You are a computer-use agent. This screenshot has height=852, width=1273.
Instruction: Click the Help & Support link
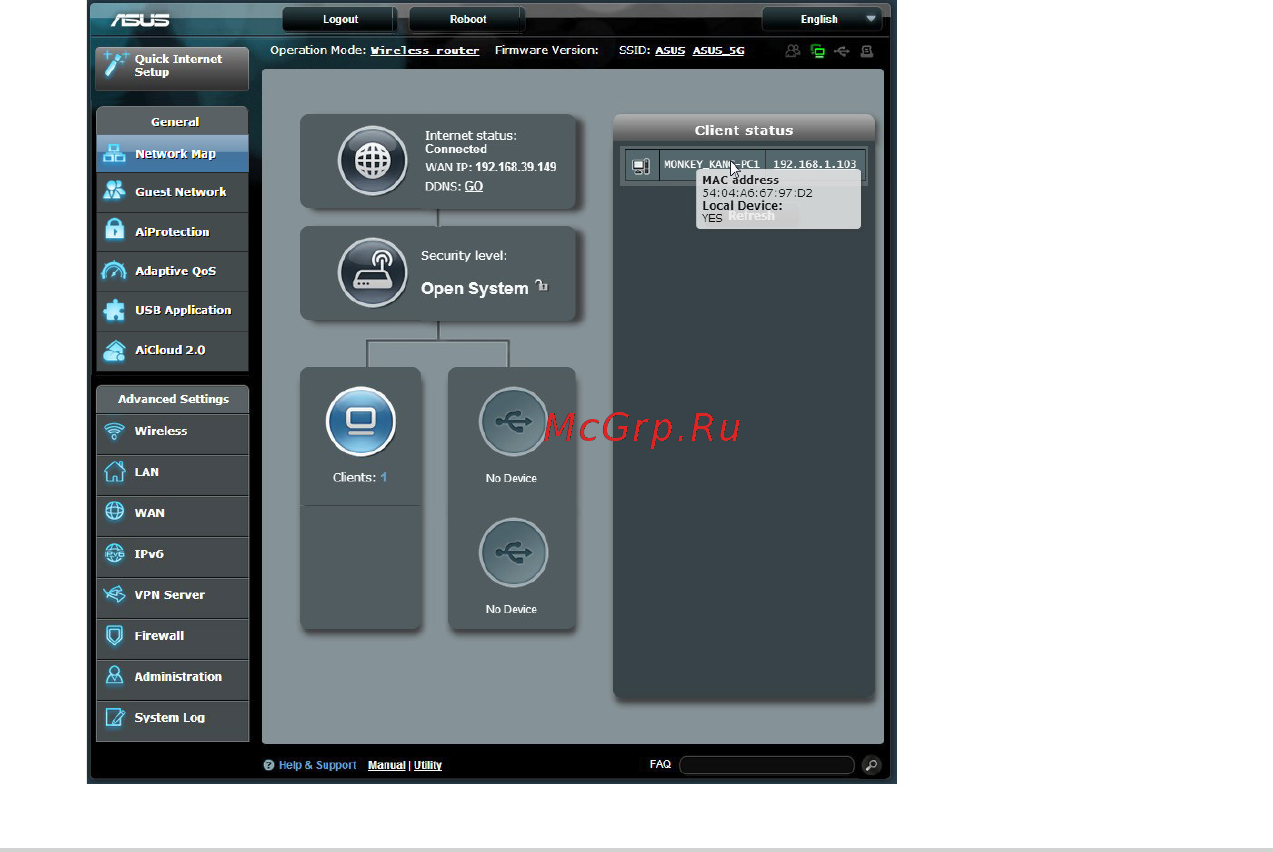point(317,765)
